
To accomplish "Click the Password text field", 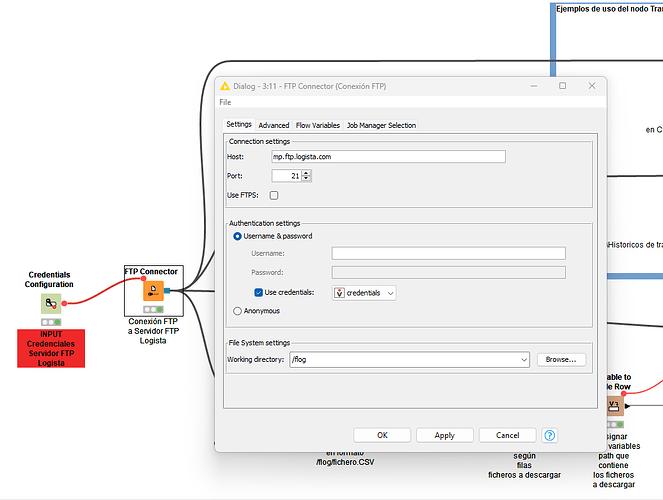I will coord(449,273).
